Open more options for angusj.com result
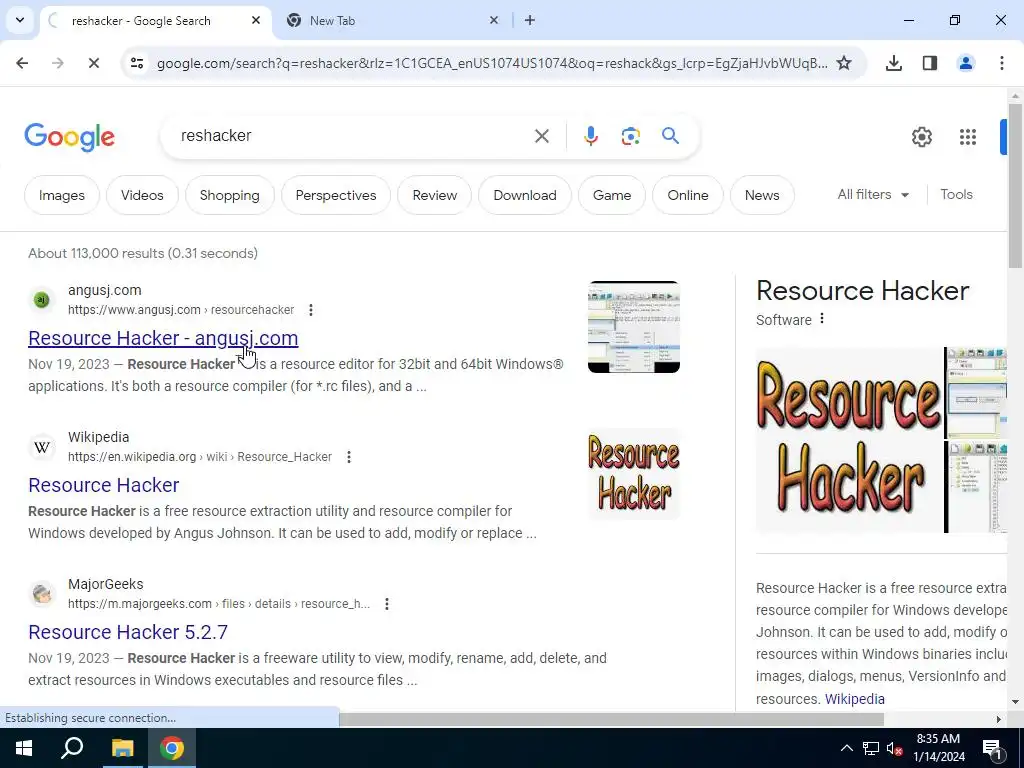1024x768 pixels. [x=311, y=310]
